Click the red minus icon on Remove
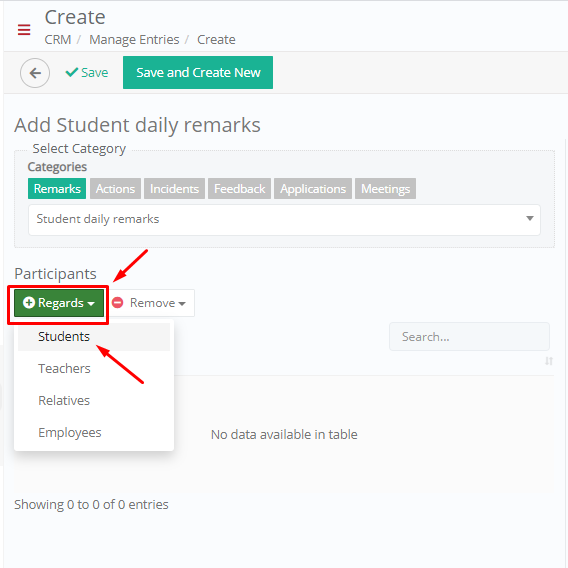 coord(117,302)
